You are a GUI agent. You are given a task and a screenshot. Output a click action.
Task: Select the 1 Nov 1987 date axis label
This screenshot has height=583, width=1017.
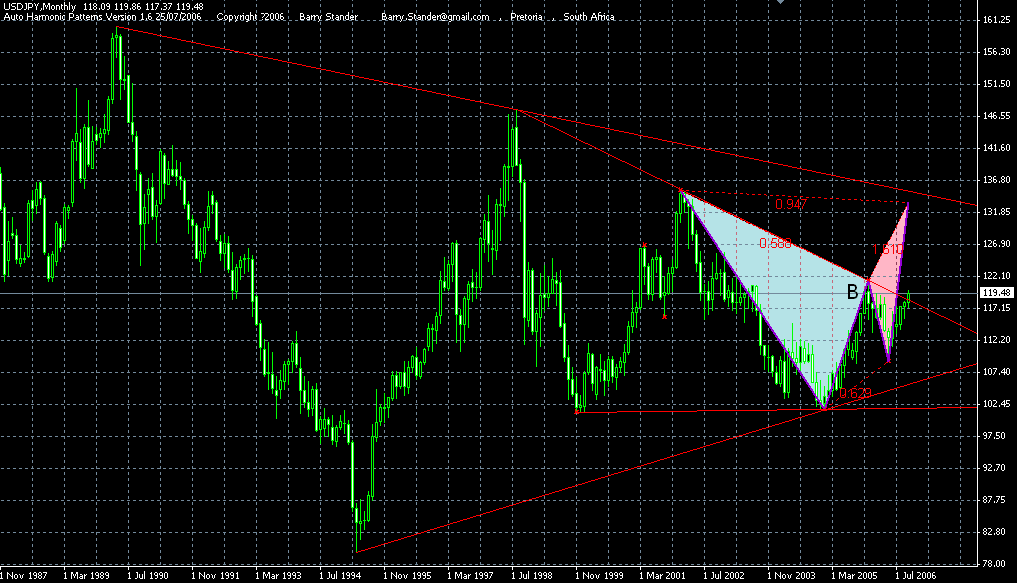coord(25,577)
